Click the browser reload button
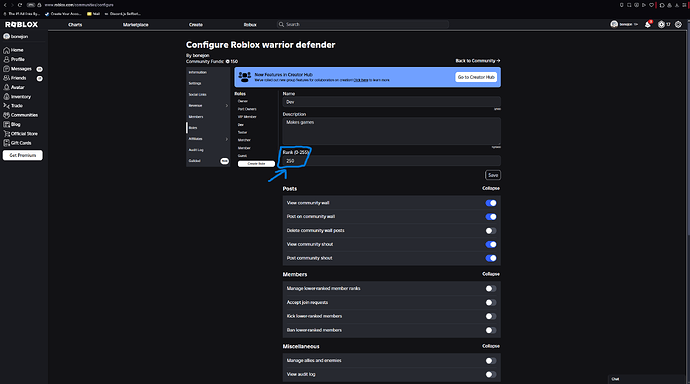The width and height of the screenshot is (690, 384). point(20,5)
